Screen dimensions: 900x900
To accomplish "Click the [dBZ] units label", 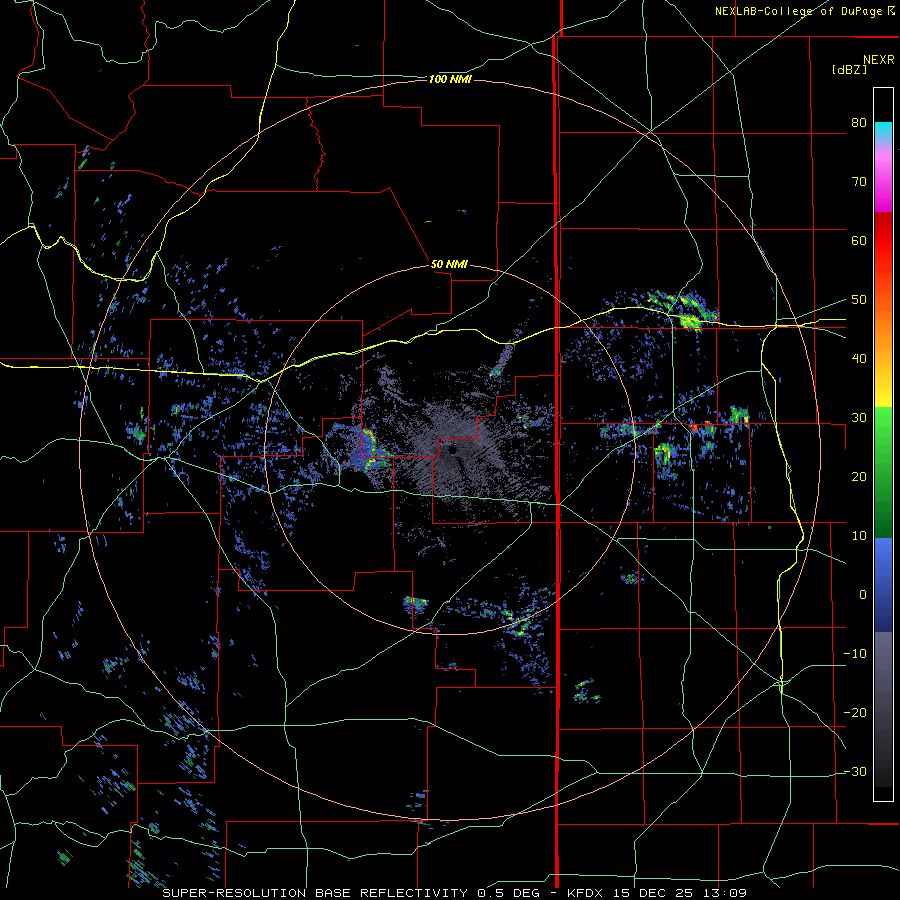I will [849, 69].
